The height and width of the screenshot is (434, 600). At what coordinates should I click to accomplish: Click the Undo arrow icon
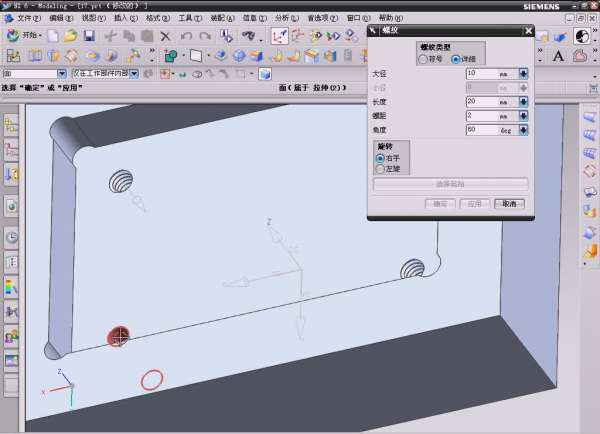coord(186,36)
